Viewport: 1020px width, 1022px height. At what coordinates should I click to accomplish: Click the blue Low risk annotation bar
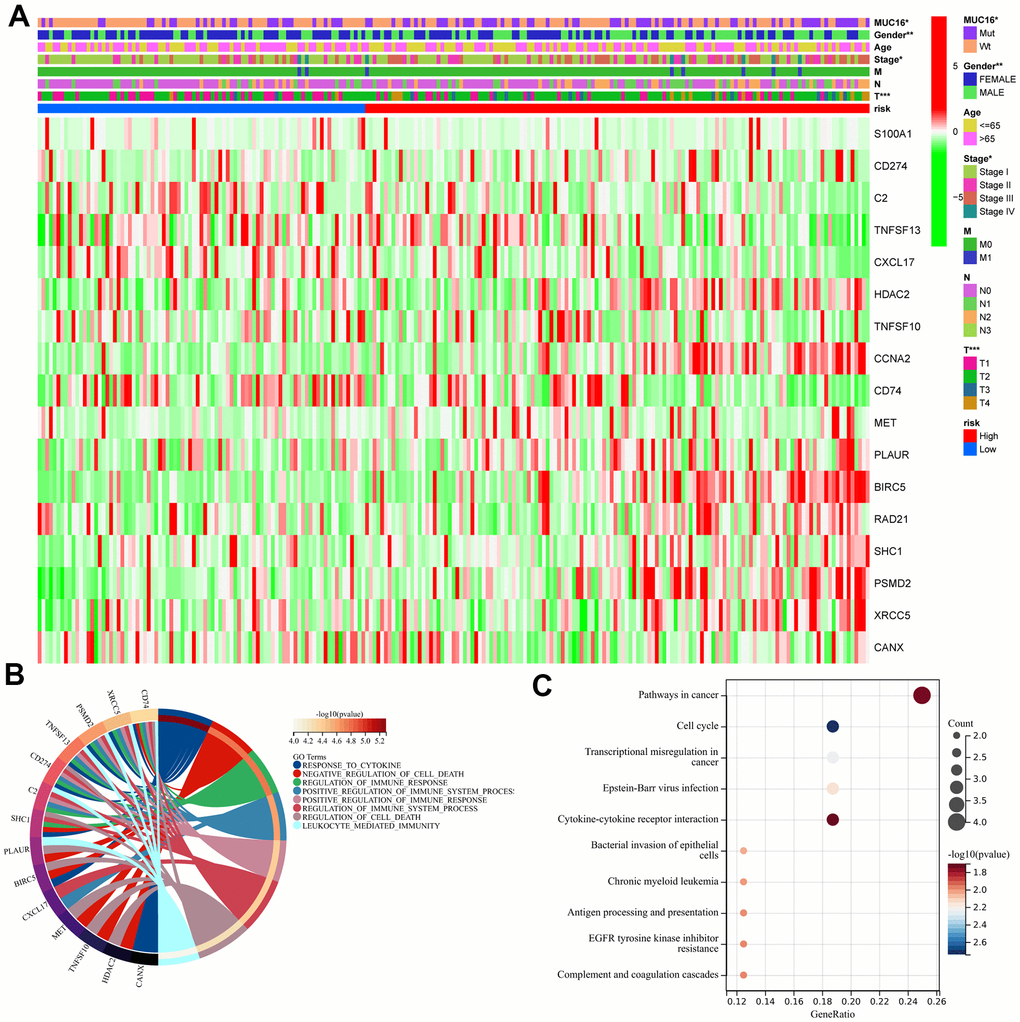point(201,108)
